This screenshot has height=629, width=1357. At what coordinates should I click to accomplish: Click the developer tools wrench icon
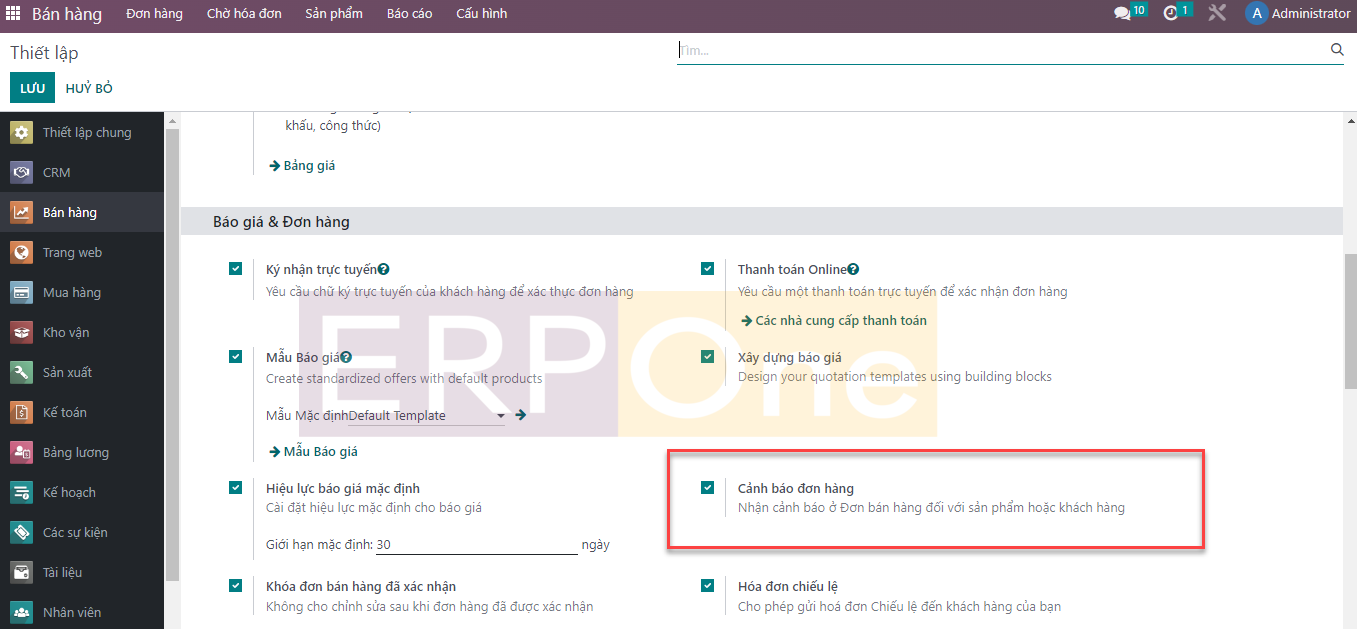tap(1217, 14)
